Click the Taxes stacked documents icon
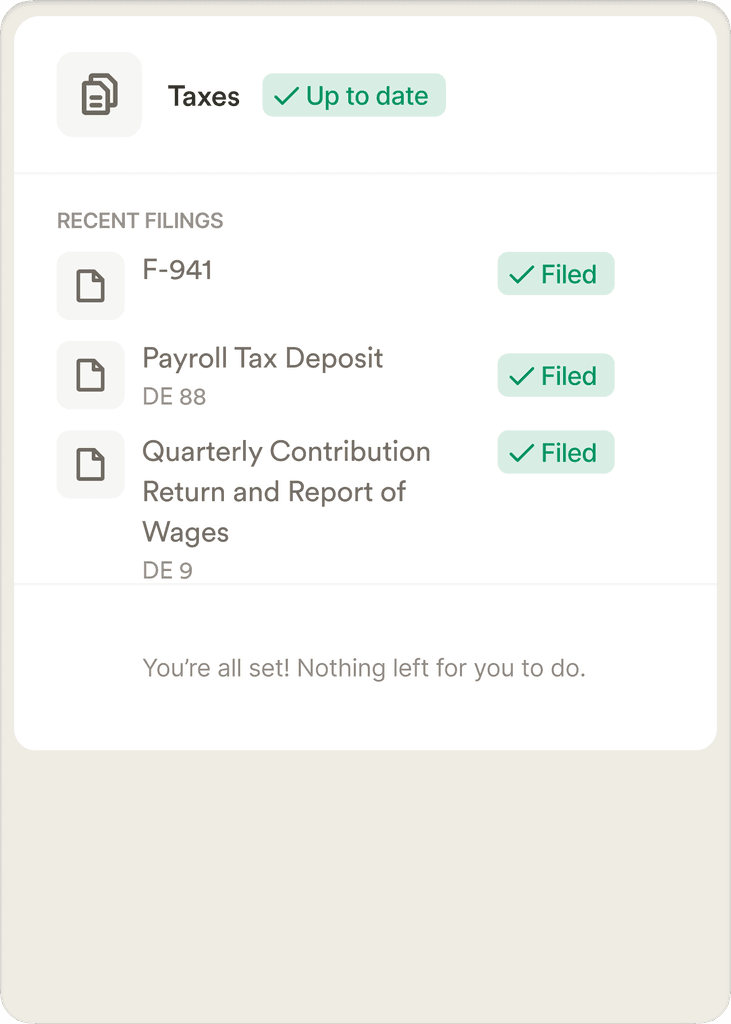The image size is (731, 1024). [99, 95]
